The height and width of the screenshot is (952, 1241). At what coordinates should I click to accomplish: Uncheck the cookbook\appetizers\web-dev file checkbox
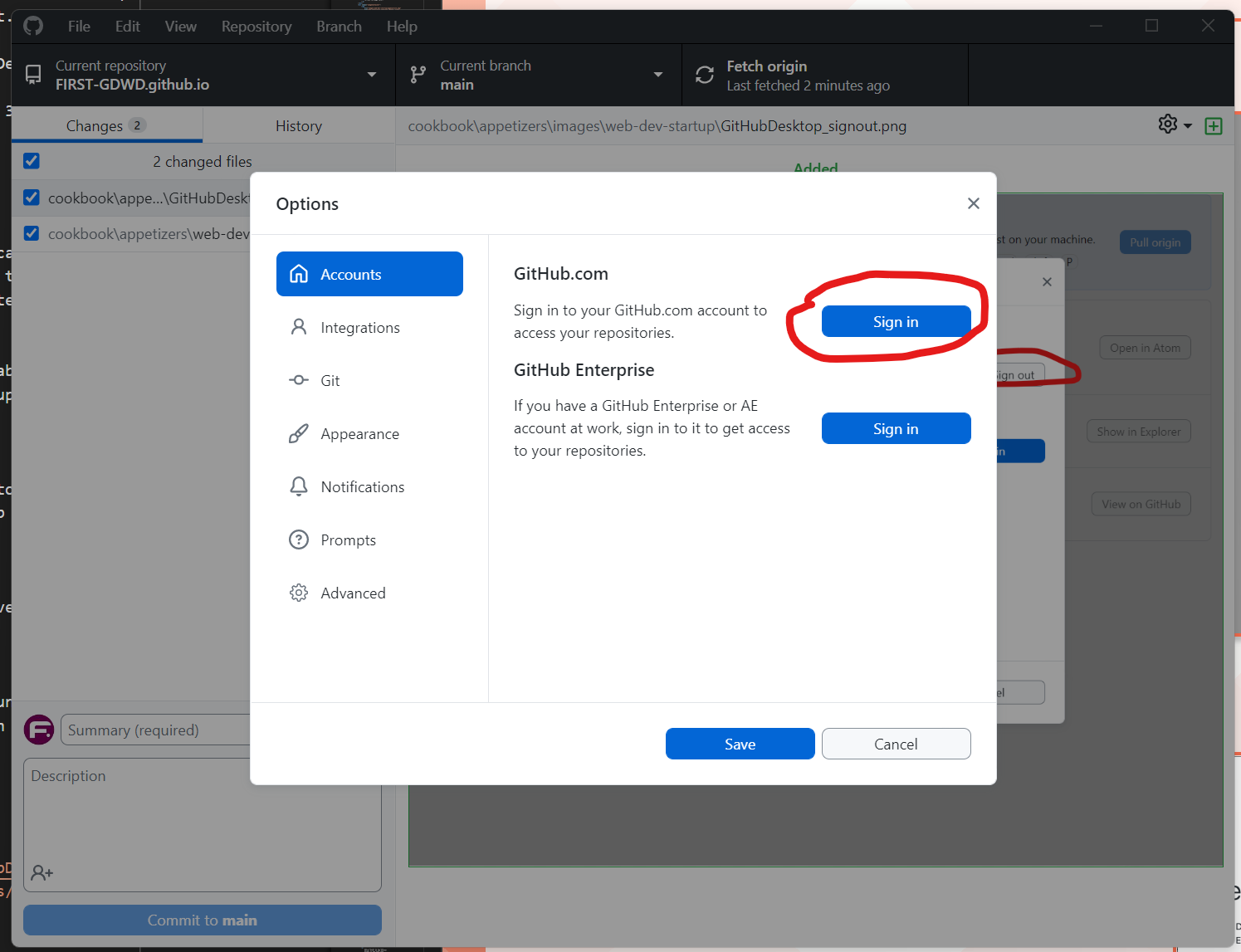point(32,233)
